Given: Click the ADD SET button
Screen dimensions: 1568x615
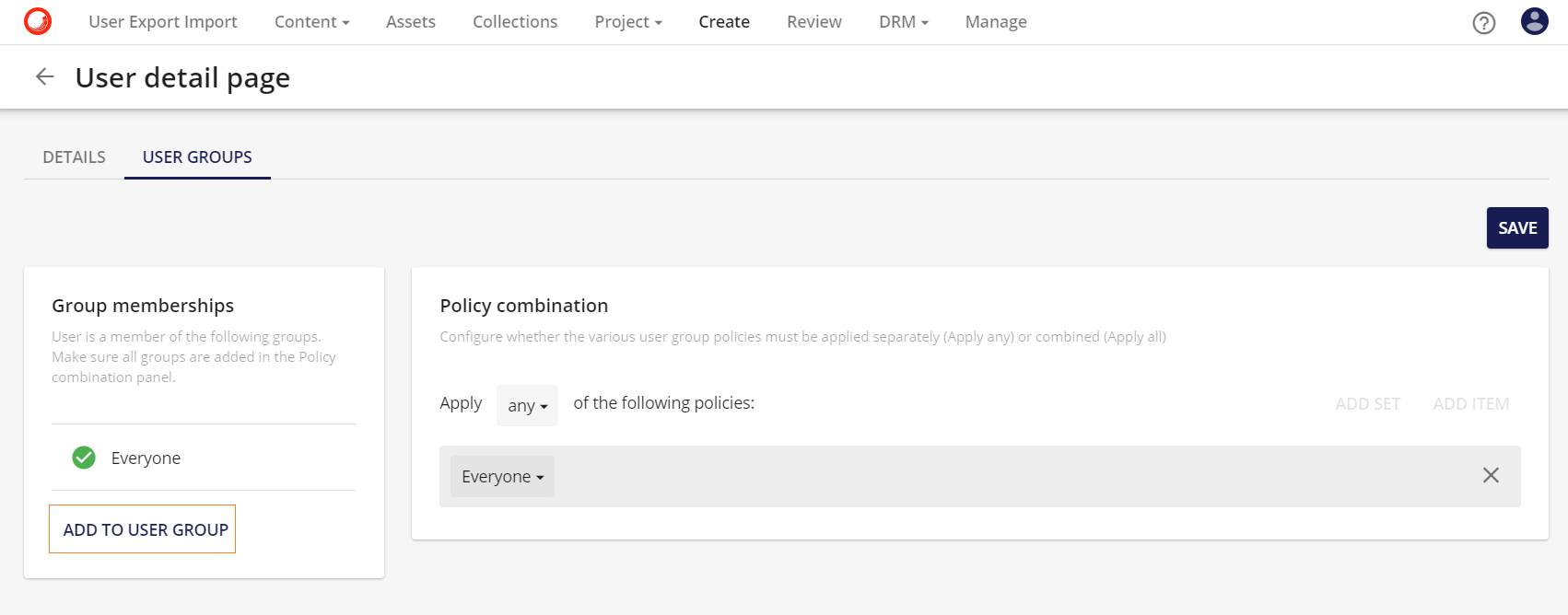Looking at the screenshot, I should coord(1368,404).
